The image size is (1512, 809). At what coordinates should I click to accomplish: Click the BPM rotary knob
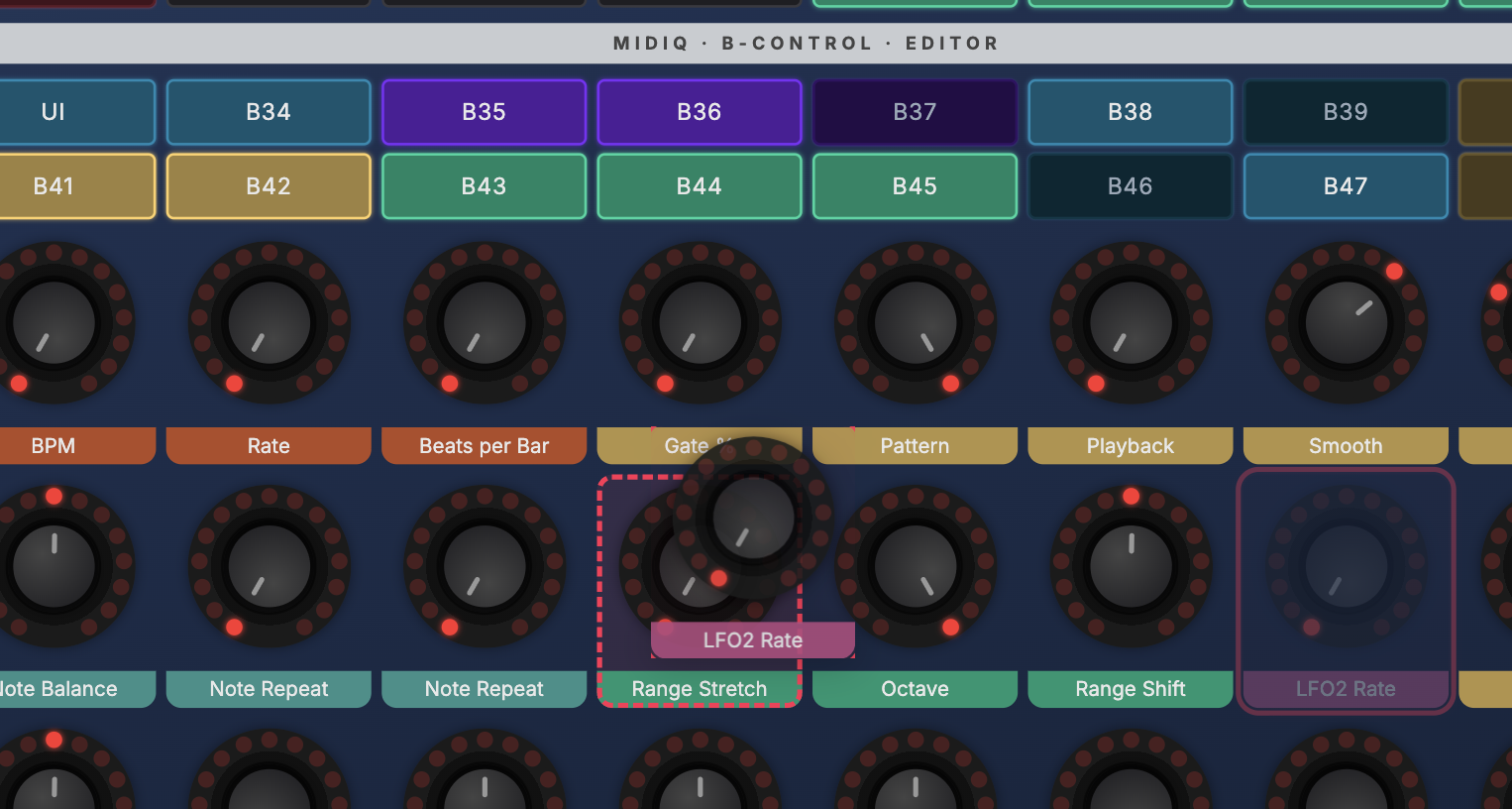[x=54, y=322]
